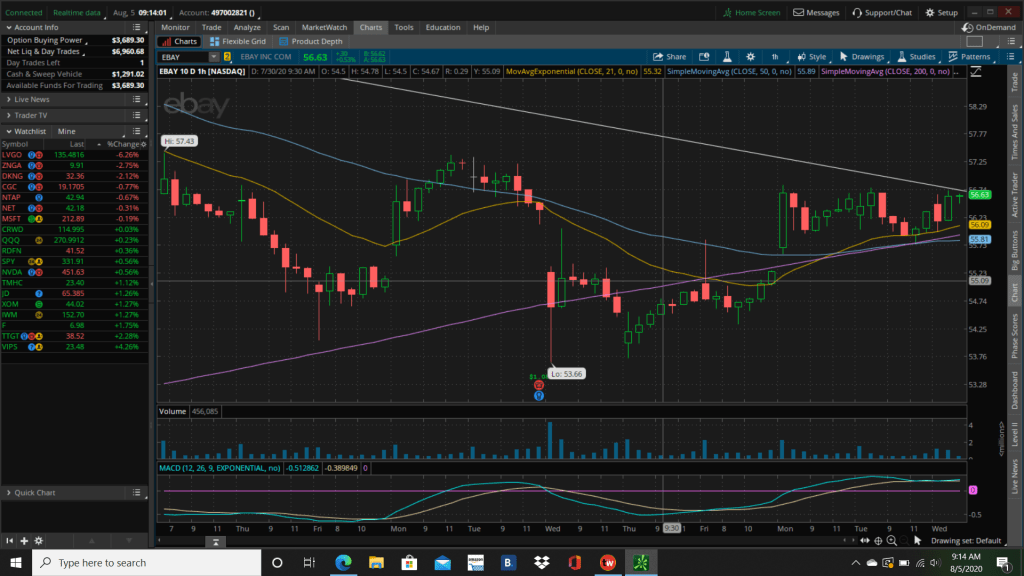Expand the Trader TV section
Screen dimensions: 1024x576
pos(30,115)
